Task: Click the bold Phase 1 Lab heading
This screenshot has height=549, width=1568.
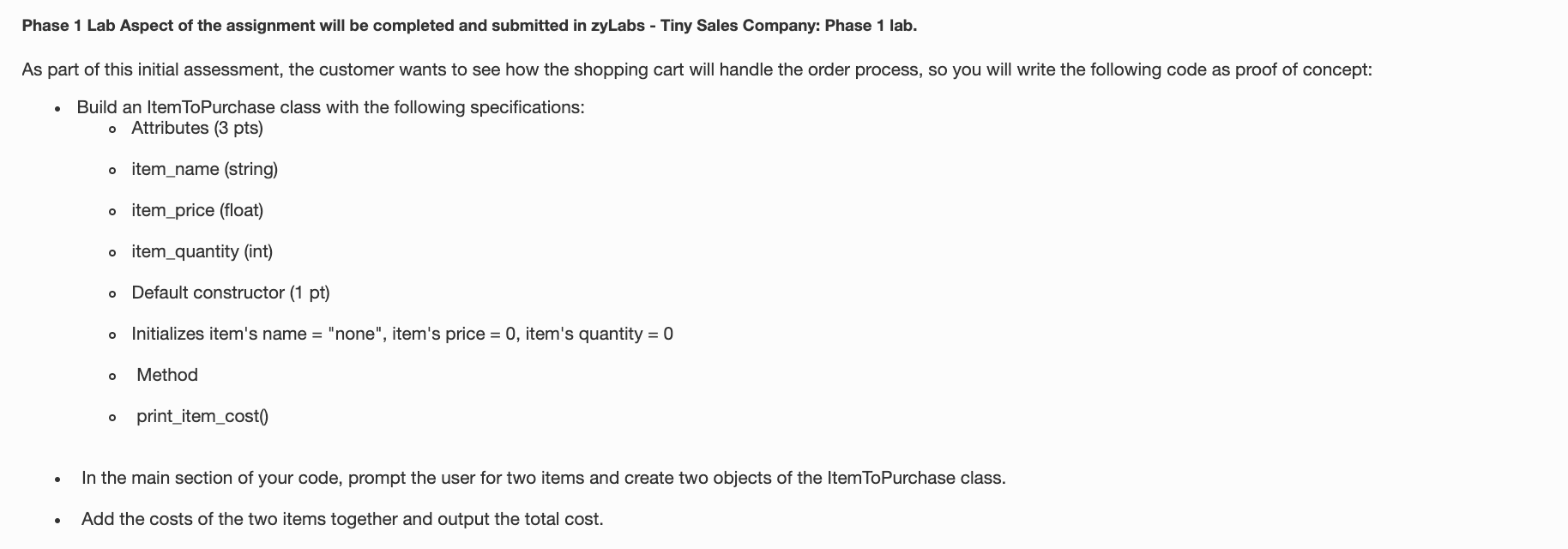Action: pos(469,26)
